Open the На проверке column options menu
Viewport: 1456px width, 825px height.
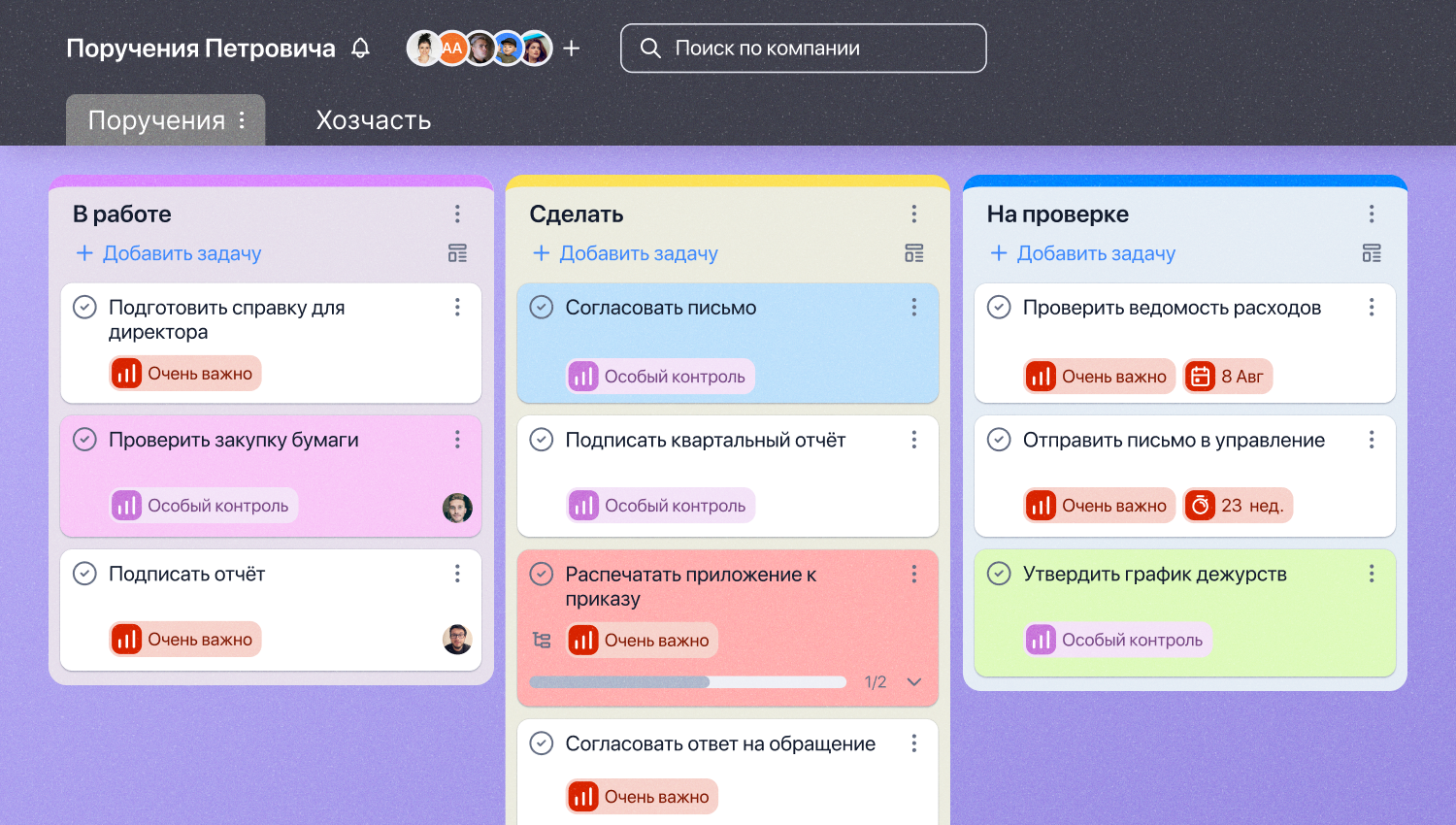(x=1372, y=214)
